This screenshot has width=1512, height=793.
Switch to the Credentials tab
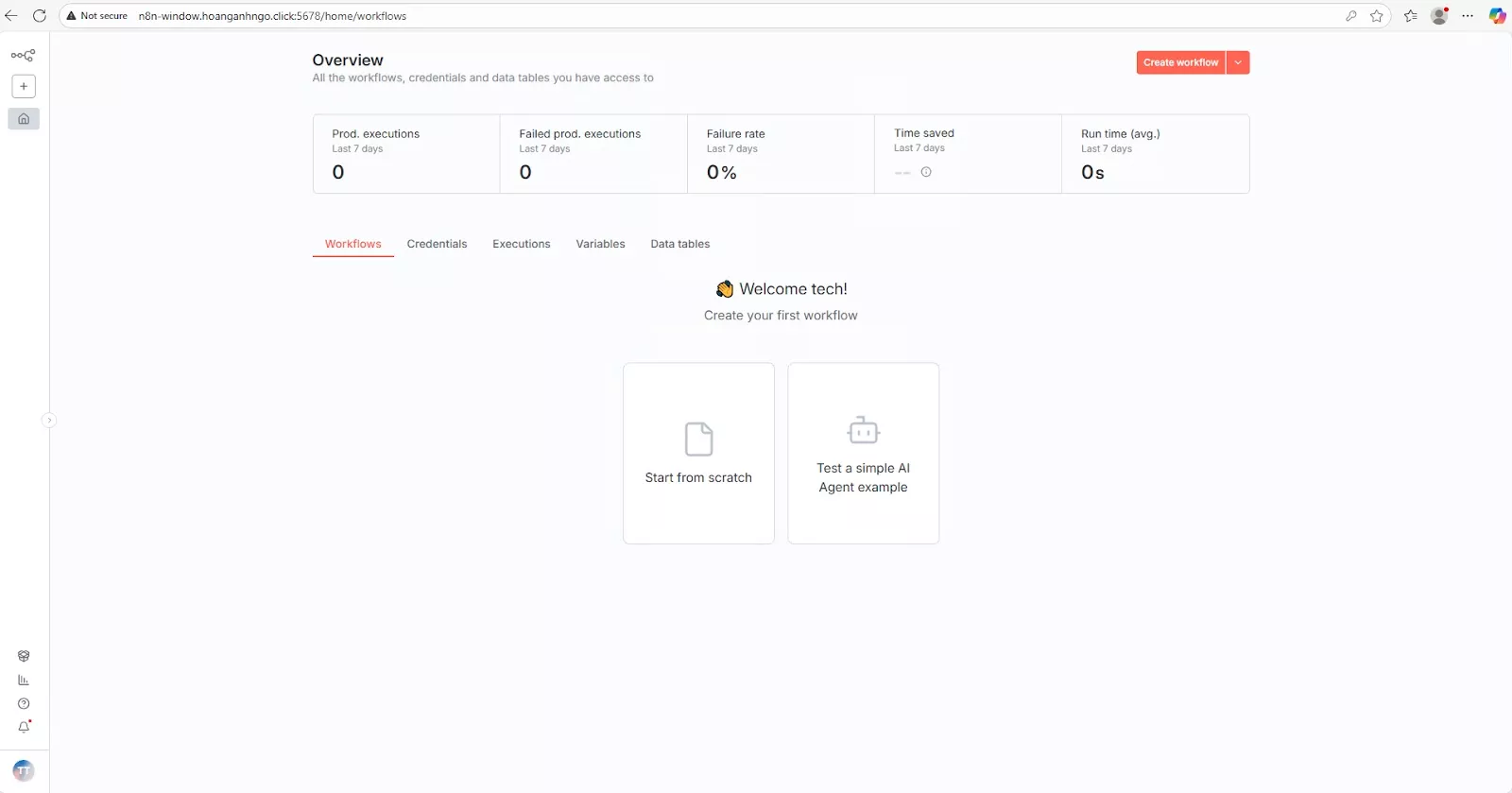pyautogui.click(x=437, y=244)
